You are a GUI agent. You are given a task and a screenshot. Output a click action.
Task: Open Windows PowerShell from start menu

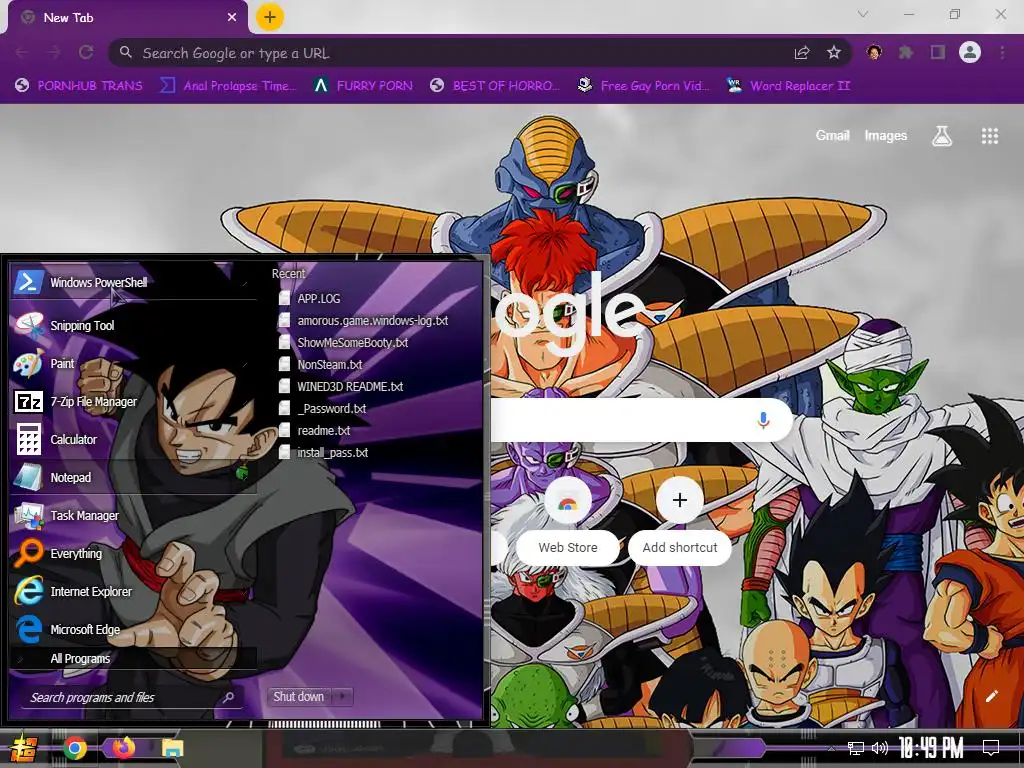coord(133,282)
